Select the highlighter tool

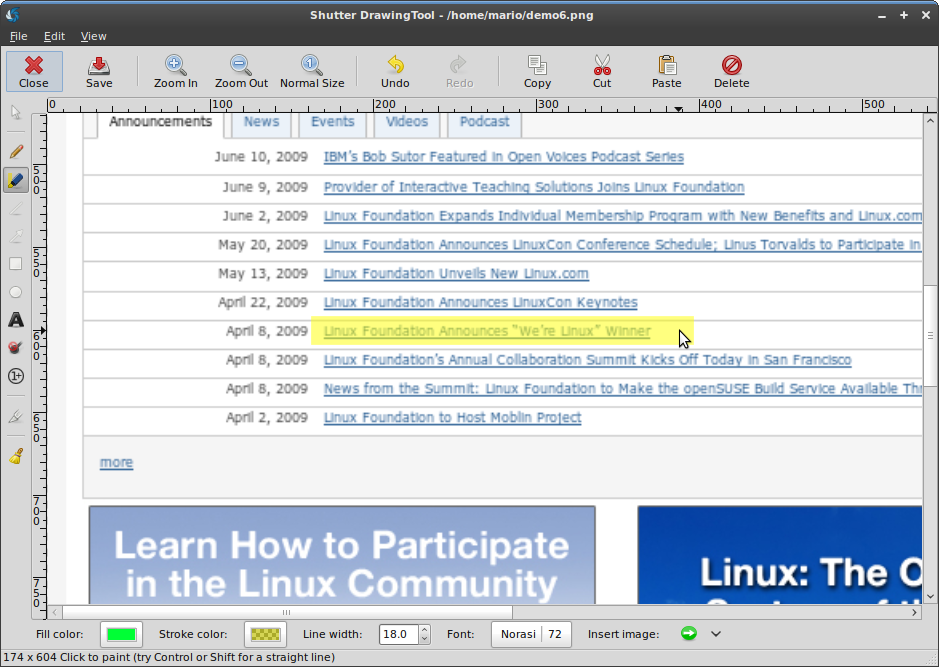click(15, 180)
